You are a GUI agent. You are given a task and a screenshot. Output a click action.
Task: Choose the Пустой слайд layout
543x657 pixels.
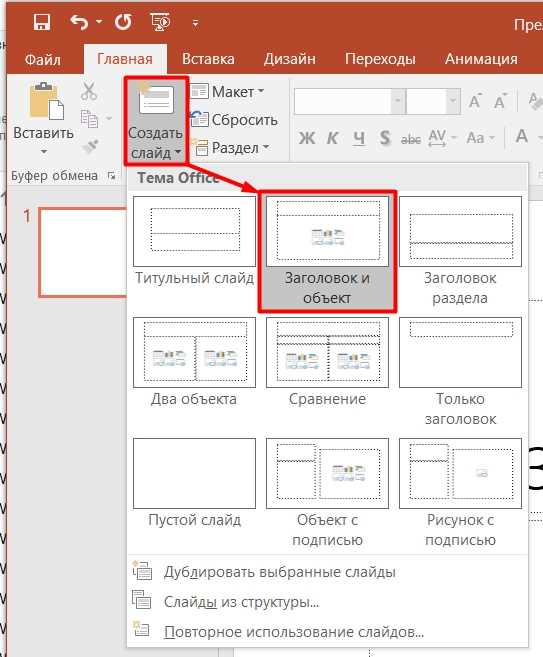click(194, 484)
